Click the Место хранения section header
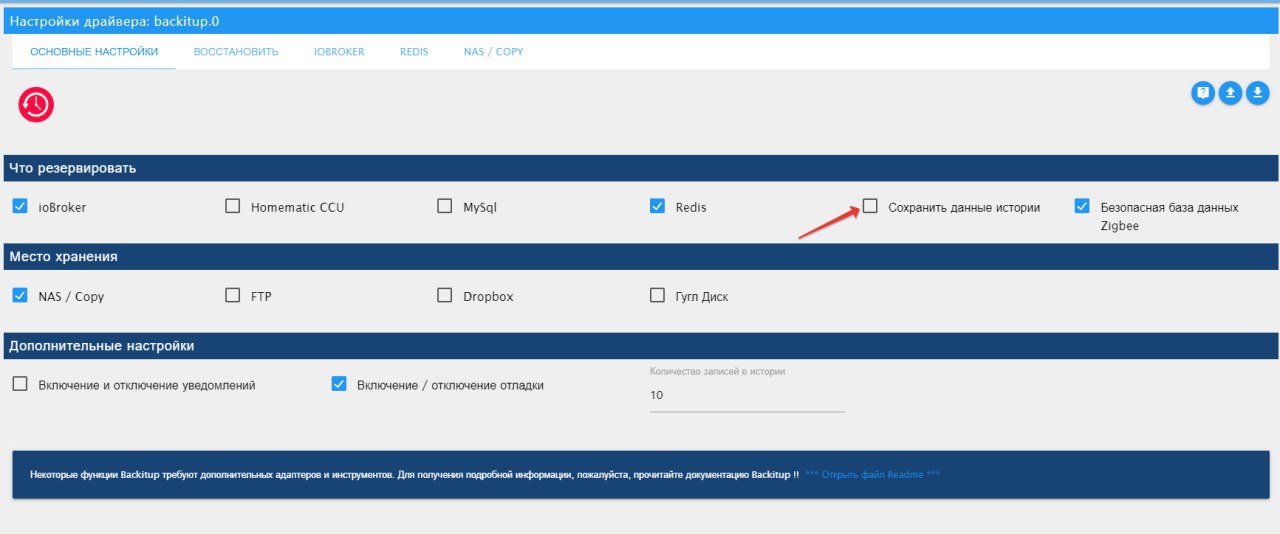This screenshot has width=1280, height=534. pyautogui.click(x=640, y=257)
